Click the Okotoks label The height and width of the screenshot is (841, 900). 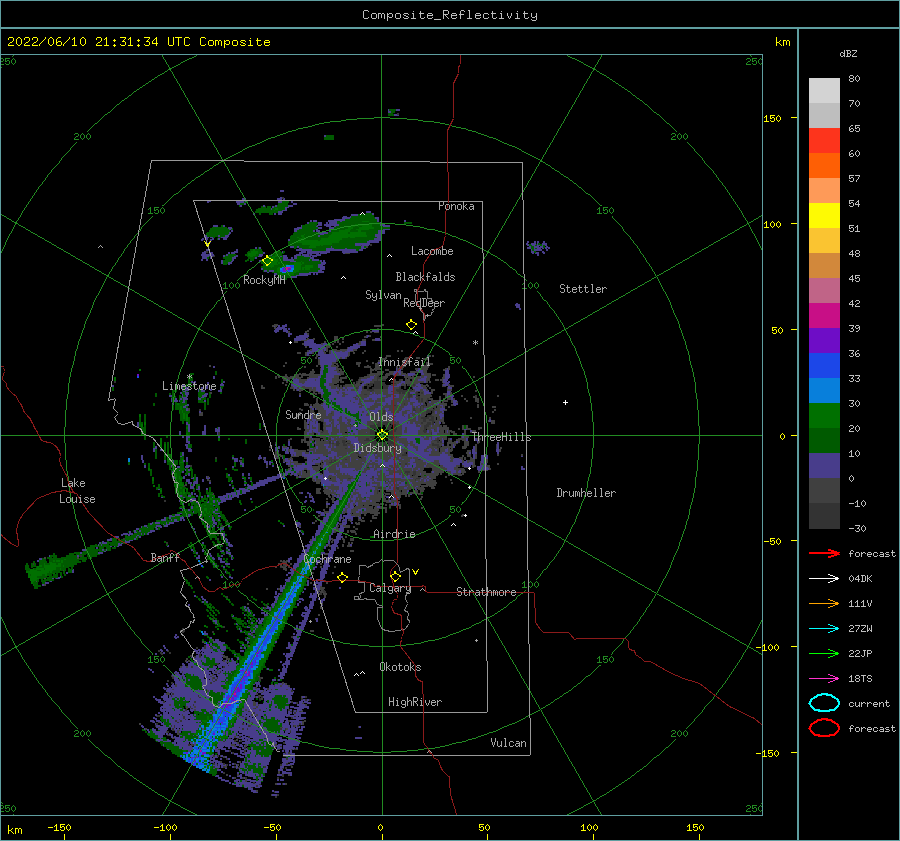pyautogui.click(x=400, y=667)
